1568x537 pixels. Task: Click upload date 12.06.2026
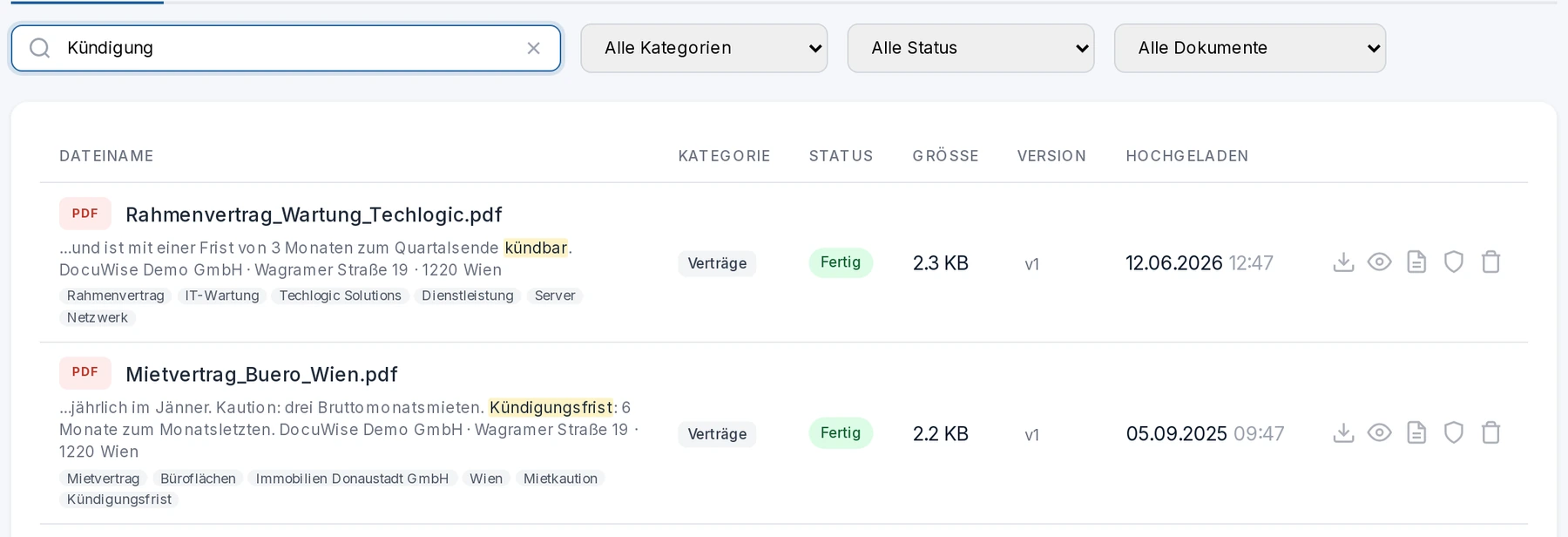1174,263
